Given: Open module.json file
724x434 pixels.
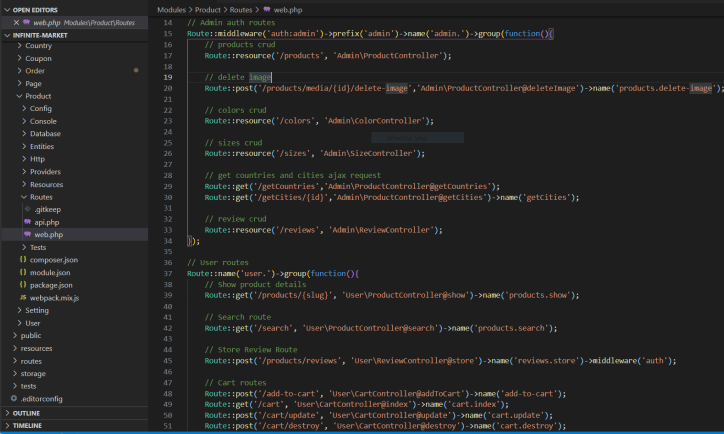Looking at the screenshot, I should click(50, 272).
